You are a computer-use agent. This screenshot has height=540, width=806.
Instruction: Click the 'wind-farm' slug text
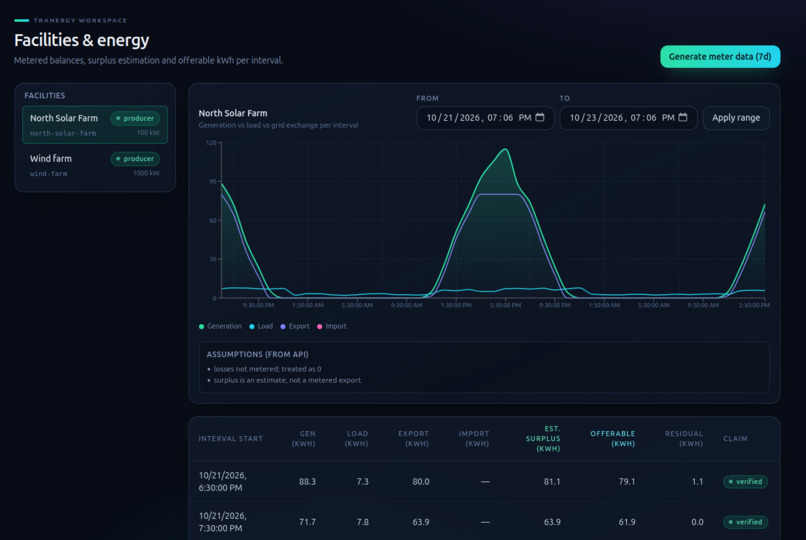tap(48, 174)
